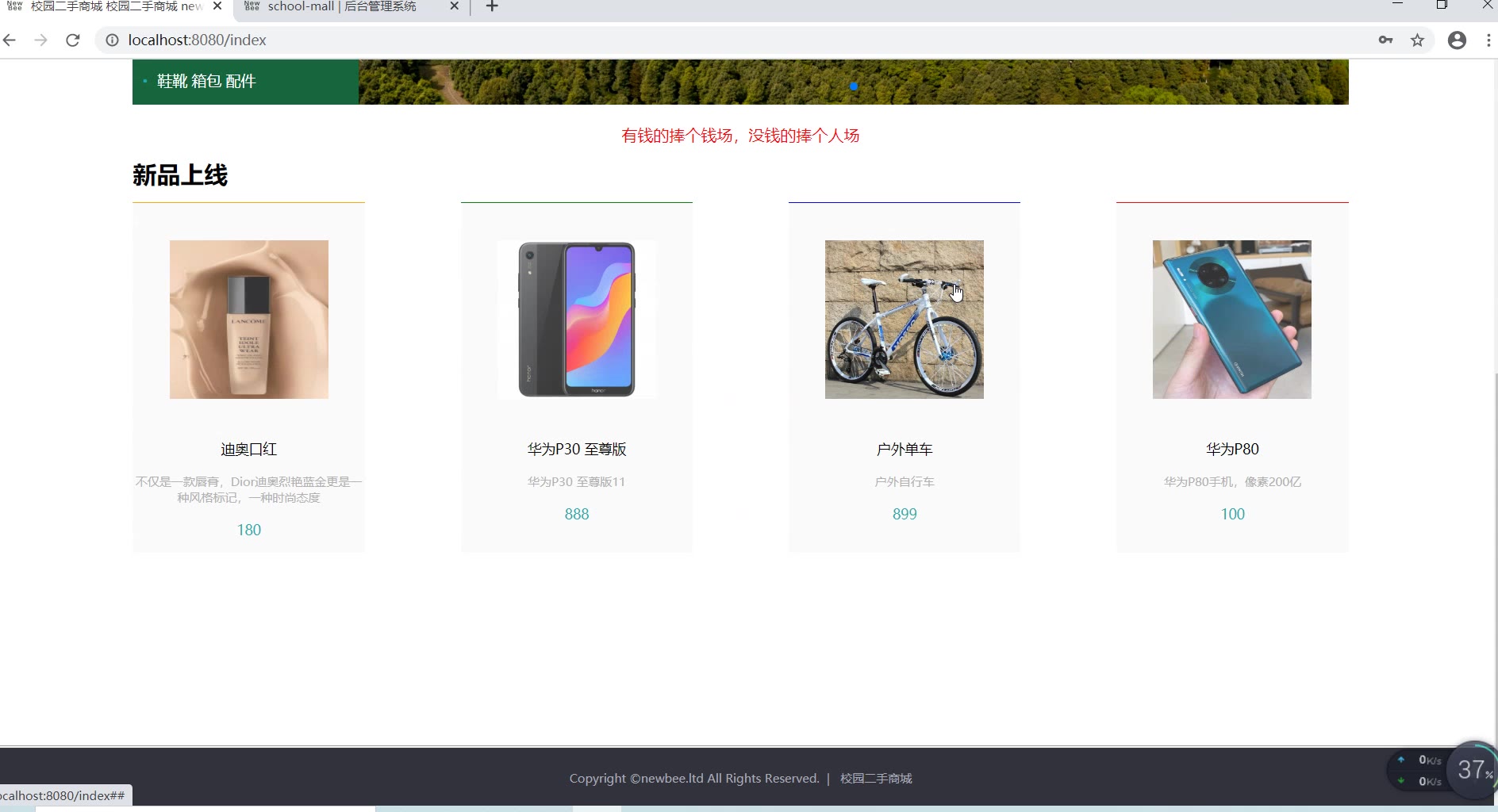Screen dimensions: 1498x812
Task: Bookmark this page with star icon
Action: pyautogui.click(x=1417, y=40)
